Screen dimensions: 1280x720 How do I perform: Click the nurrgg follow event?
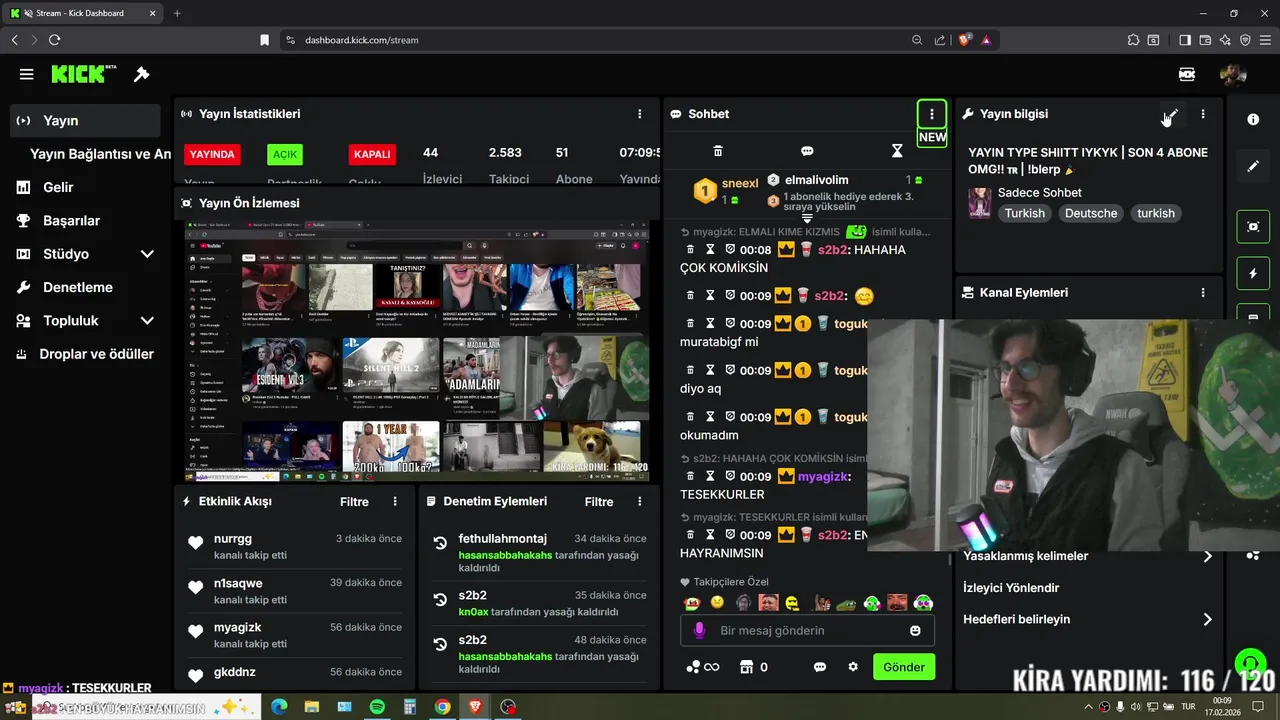click(x=294, y=547)
